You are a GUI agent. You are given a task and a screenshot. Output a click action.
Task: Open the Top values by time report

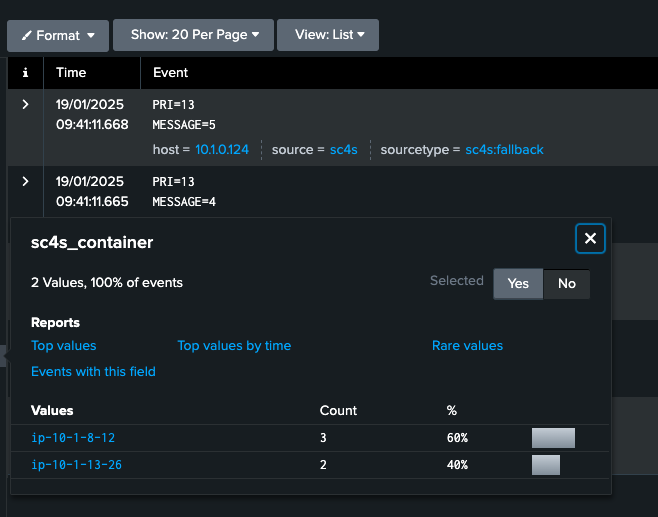point(234,346)
